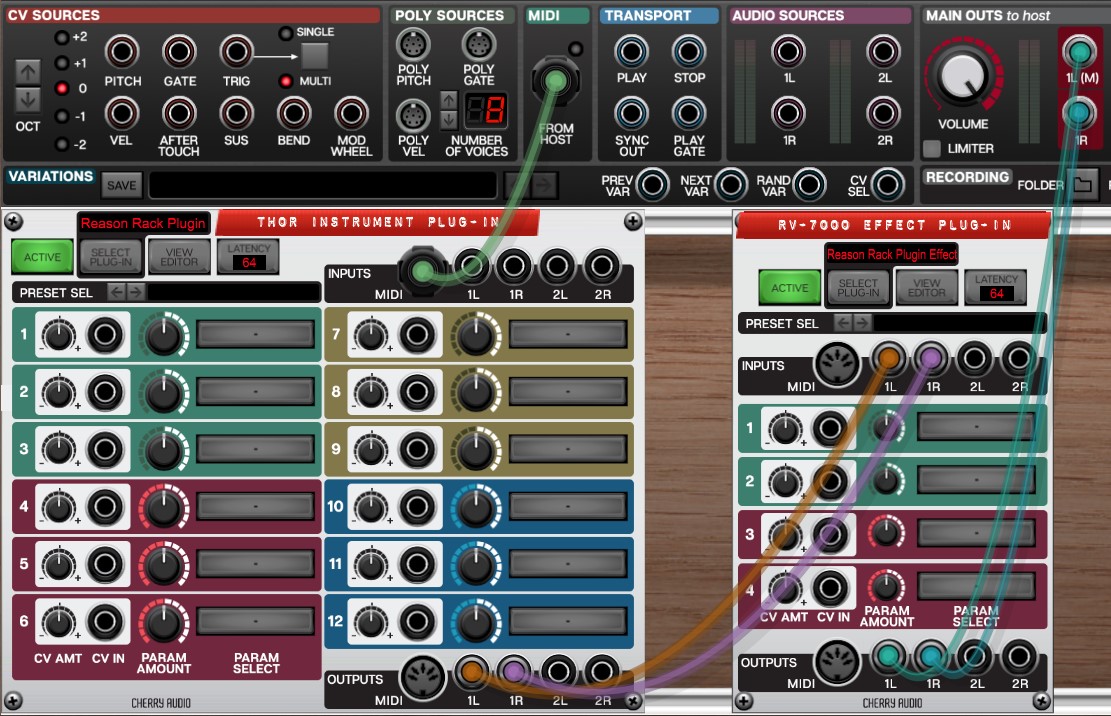Click the Audio Sources 2R jack
This screenshot has height=716, width=1111.
coord(884,113)
